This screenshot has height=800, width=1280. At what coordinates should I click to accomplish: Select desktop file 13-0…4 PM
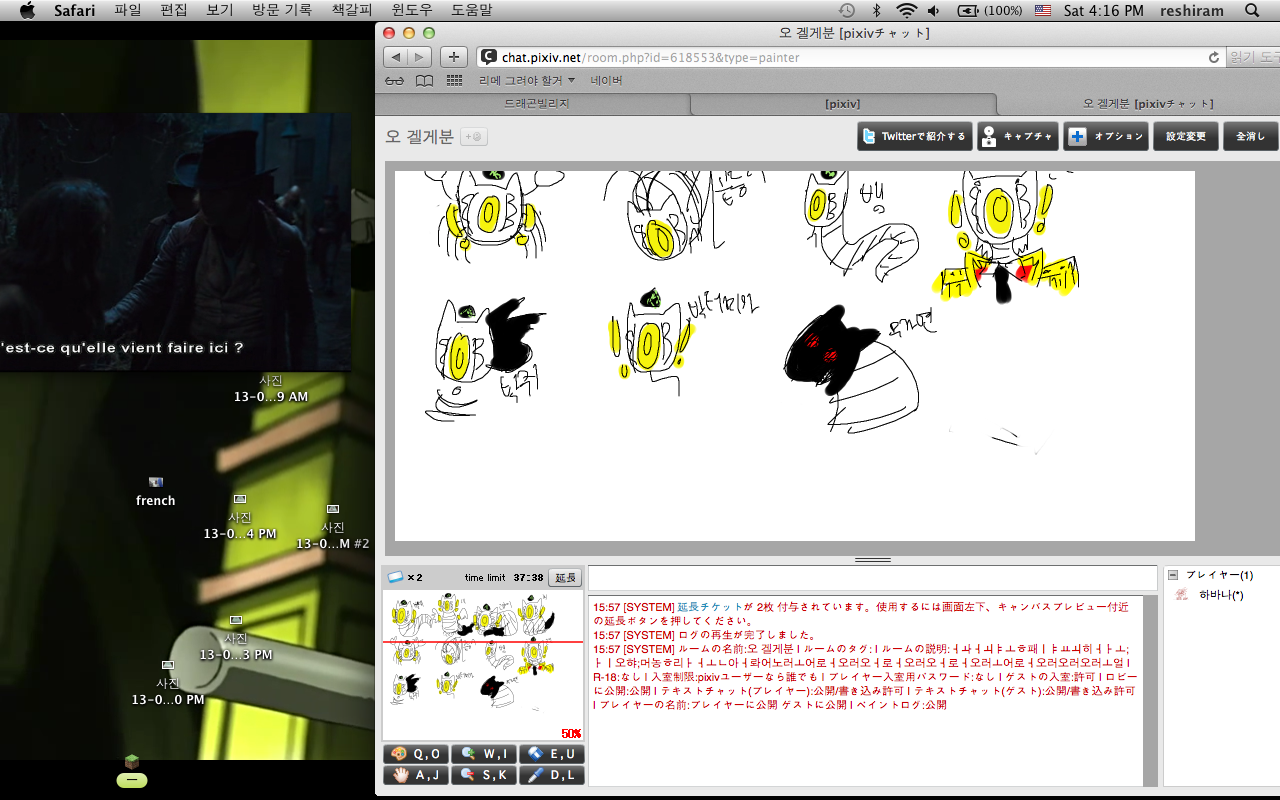240,517
